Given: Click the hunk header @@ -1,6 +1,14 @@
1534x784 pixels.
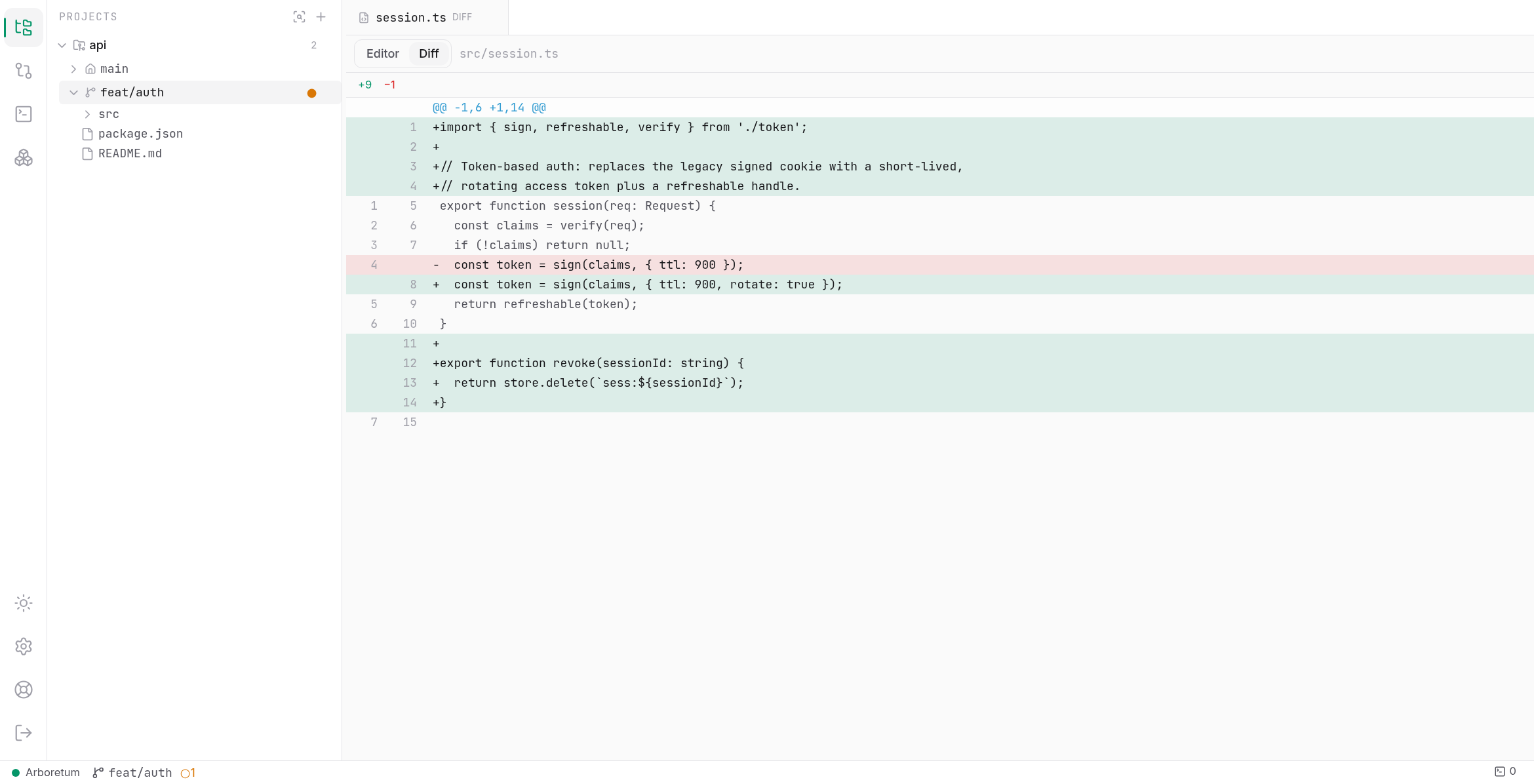Looking at the screenshot, I should pos(489,108).
